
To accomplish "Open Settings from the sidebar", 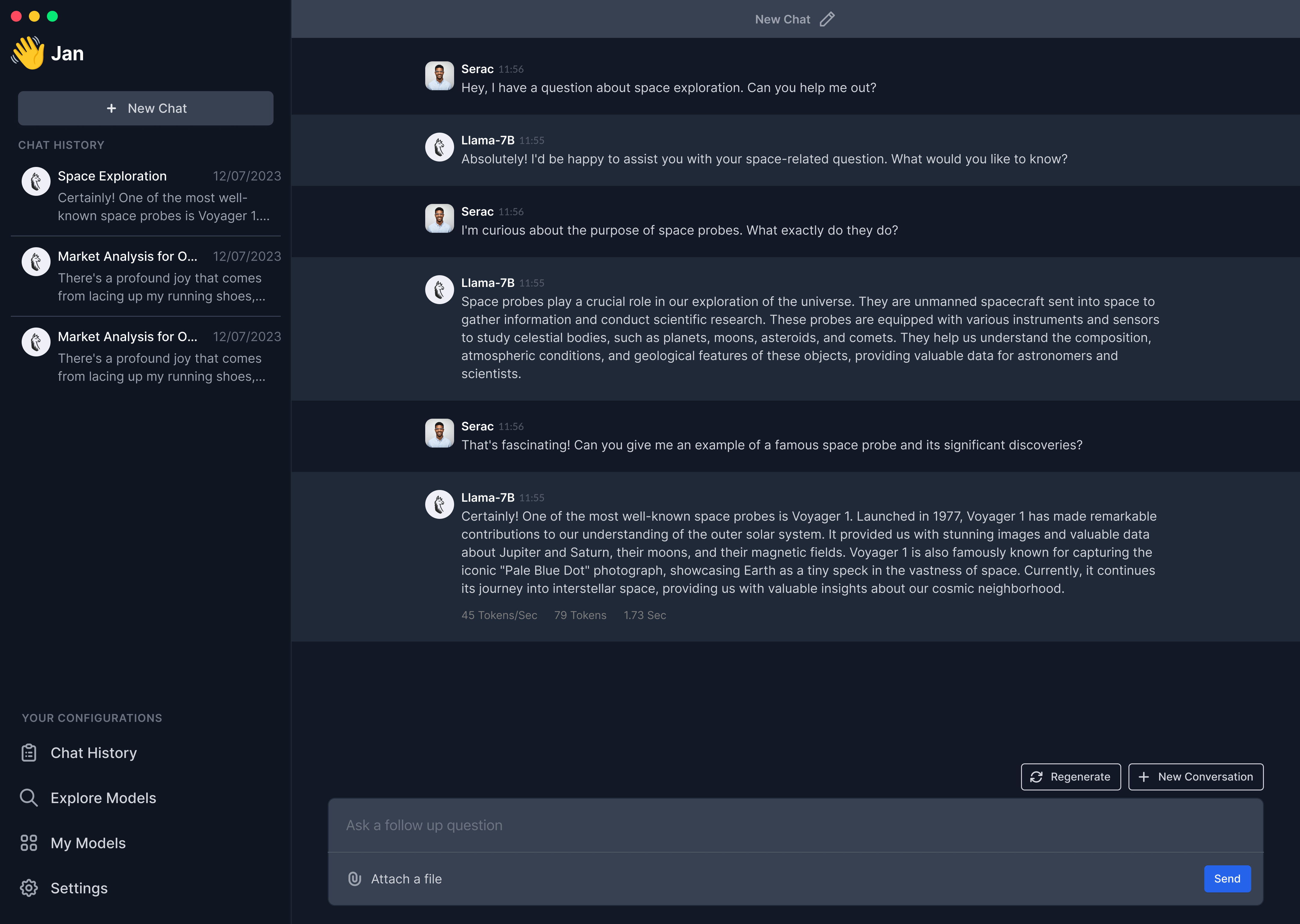I will pyautogui.click(x=79, y=888).
